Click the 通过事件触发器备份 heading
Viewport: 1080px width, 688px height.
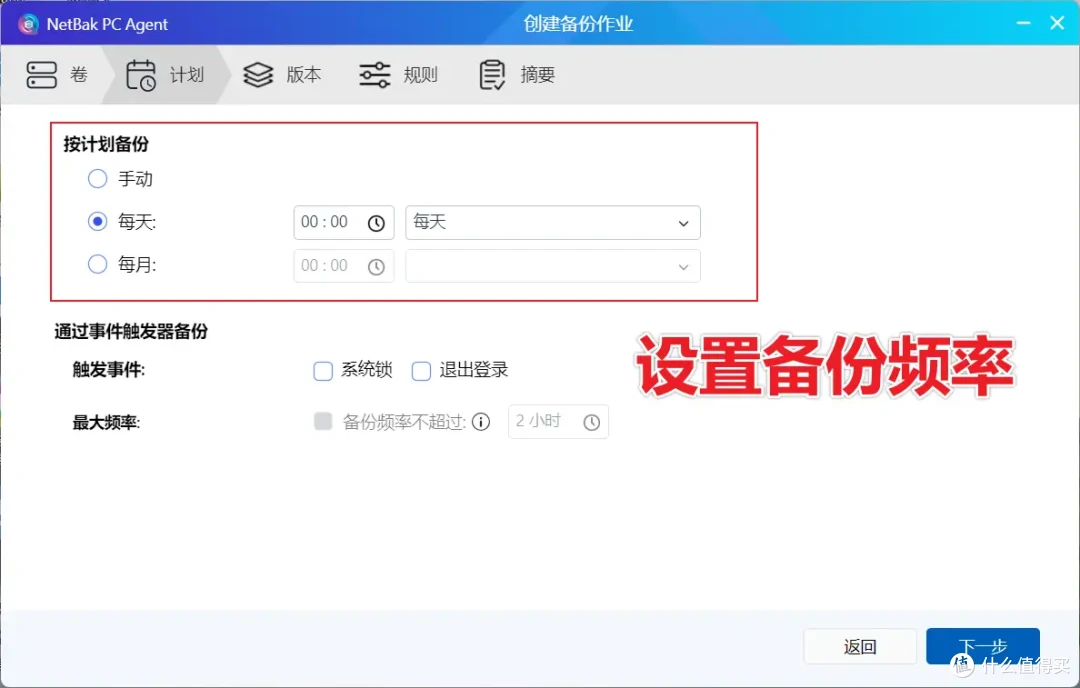point(131,332)
